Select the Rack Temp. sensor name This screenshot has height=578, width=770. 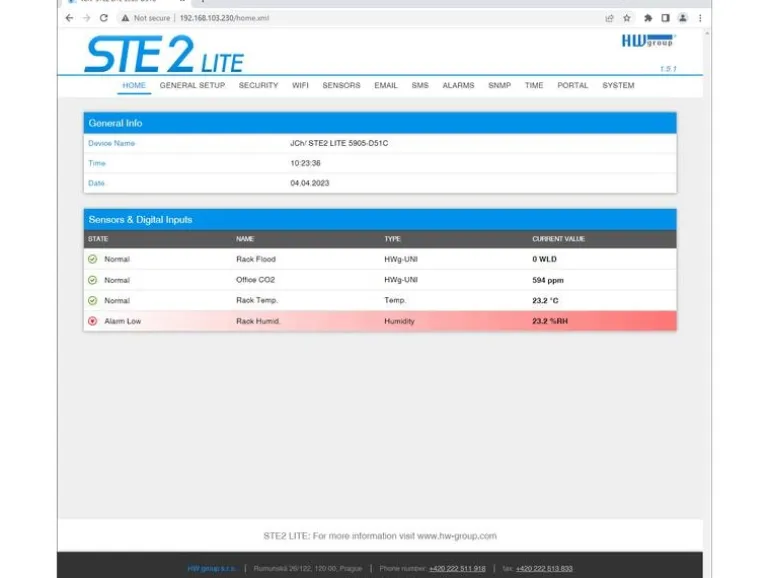point(257,301)
